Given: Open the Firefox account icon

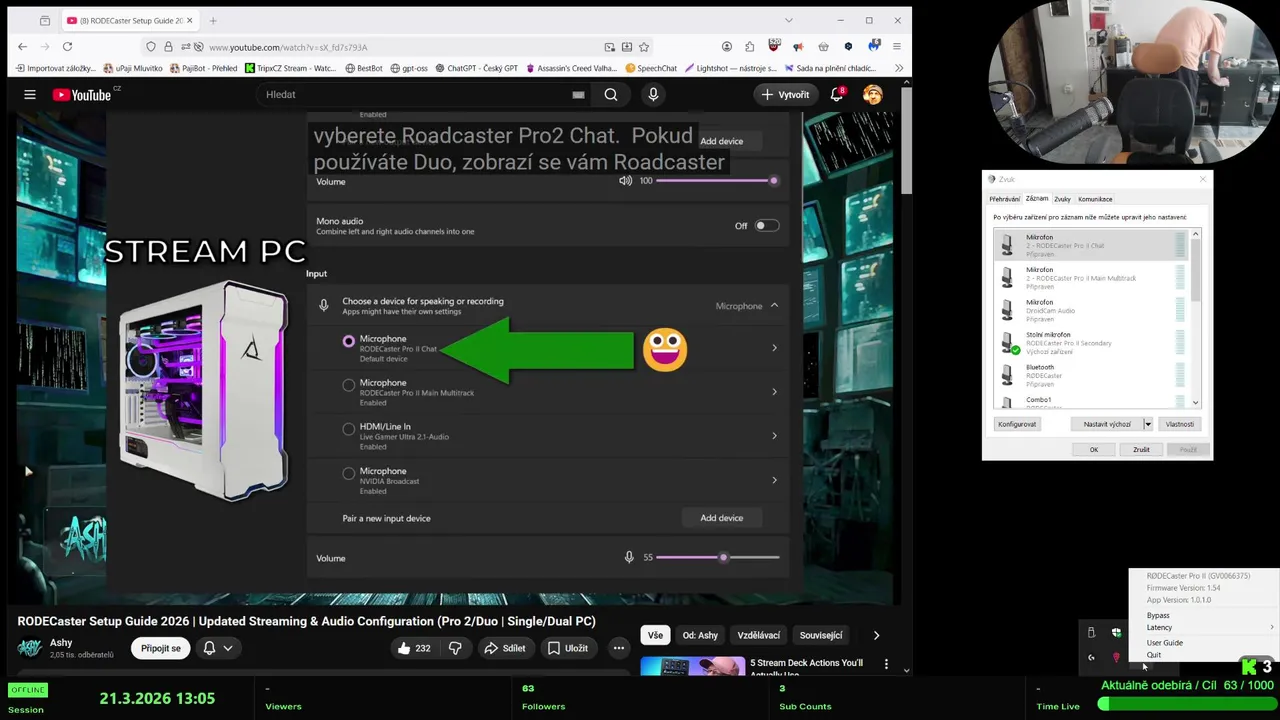Looking at the screenshot, I should [x=727, y=47].
